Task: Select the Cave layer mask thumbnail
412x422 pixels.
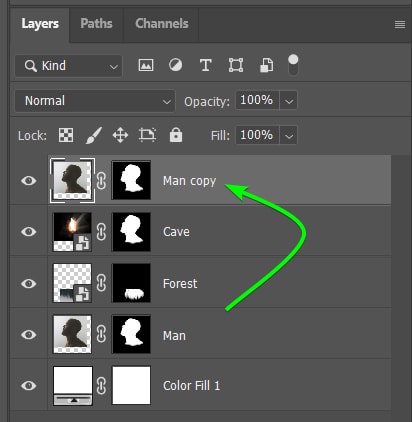Action: point(131,232)
